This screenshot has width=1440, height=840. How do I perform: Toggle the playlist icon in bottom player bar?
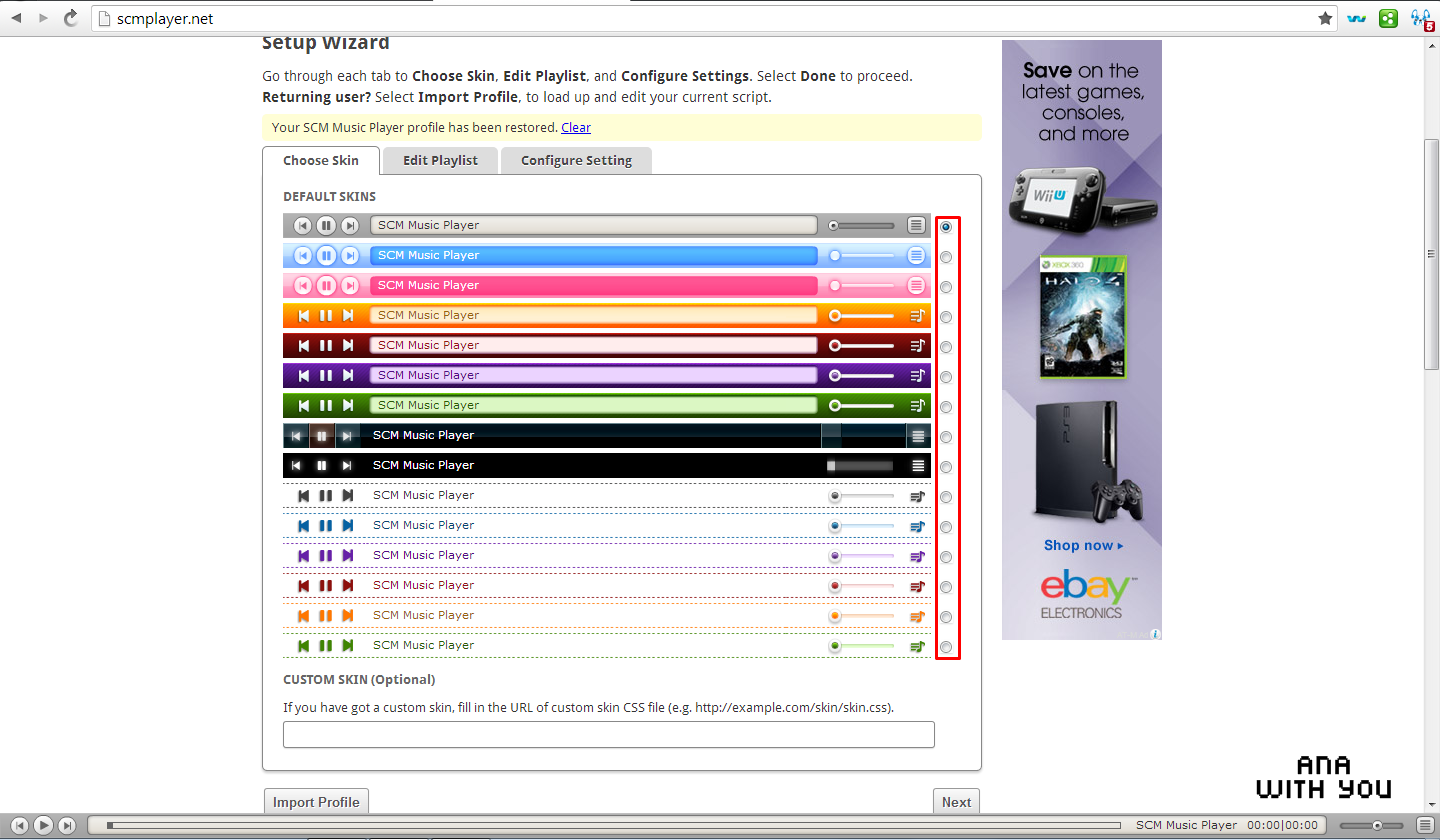tap(1424, 825)
